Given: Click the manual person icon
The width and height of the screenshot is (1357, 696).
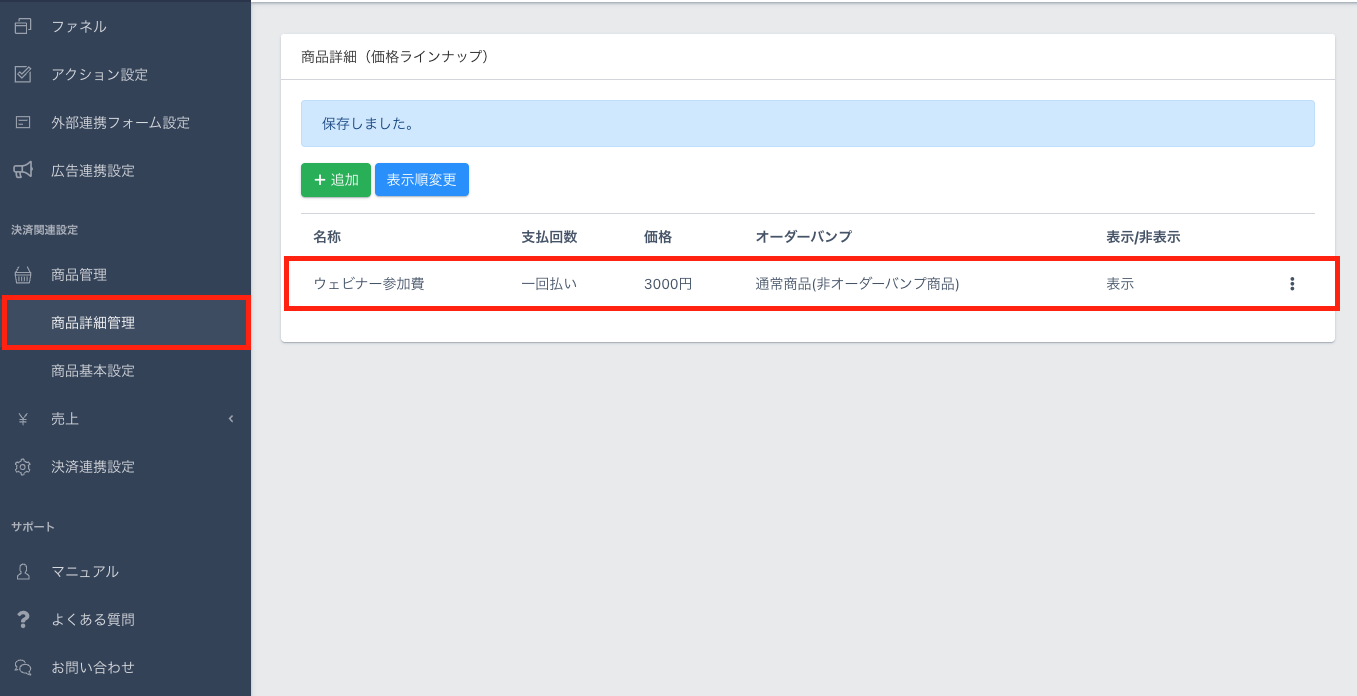Looking at the screenshot, I should pyautogui.click(x=23, y=572).
